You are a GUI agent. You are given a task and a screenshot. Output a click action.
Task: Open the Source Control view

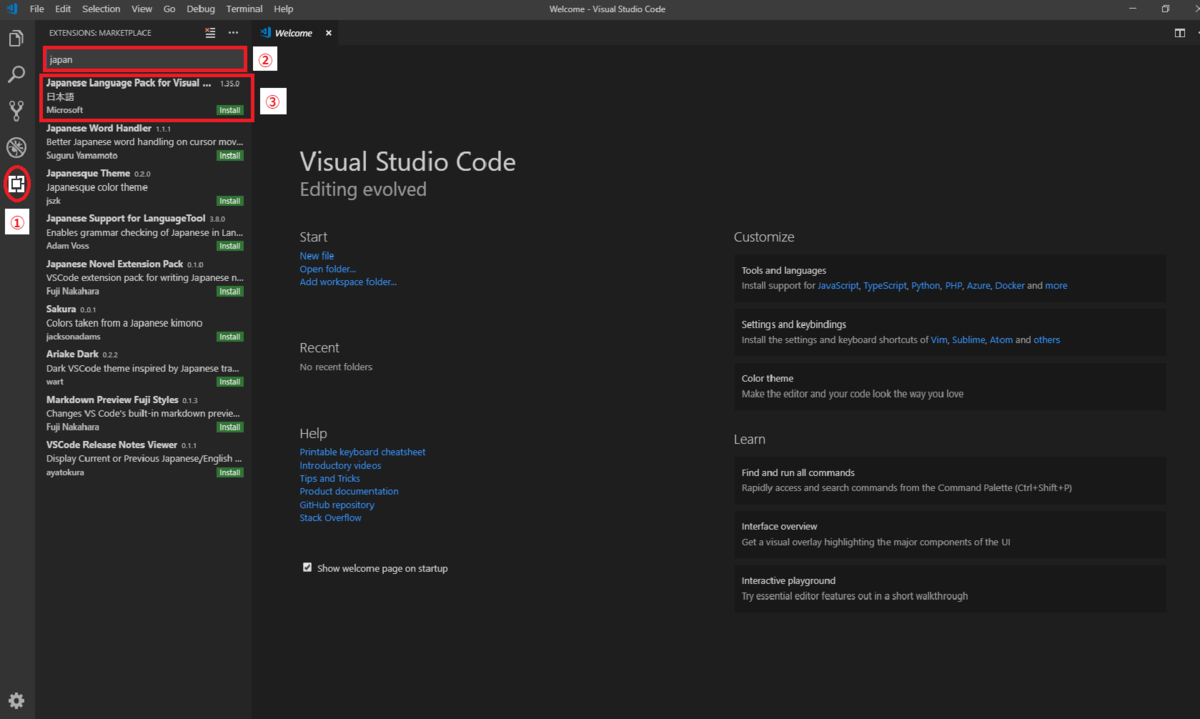pos(16,111)
